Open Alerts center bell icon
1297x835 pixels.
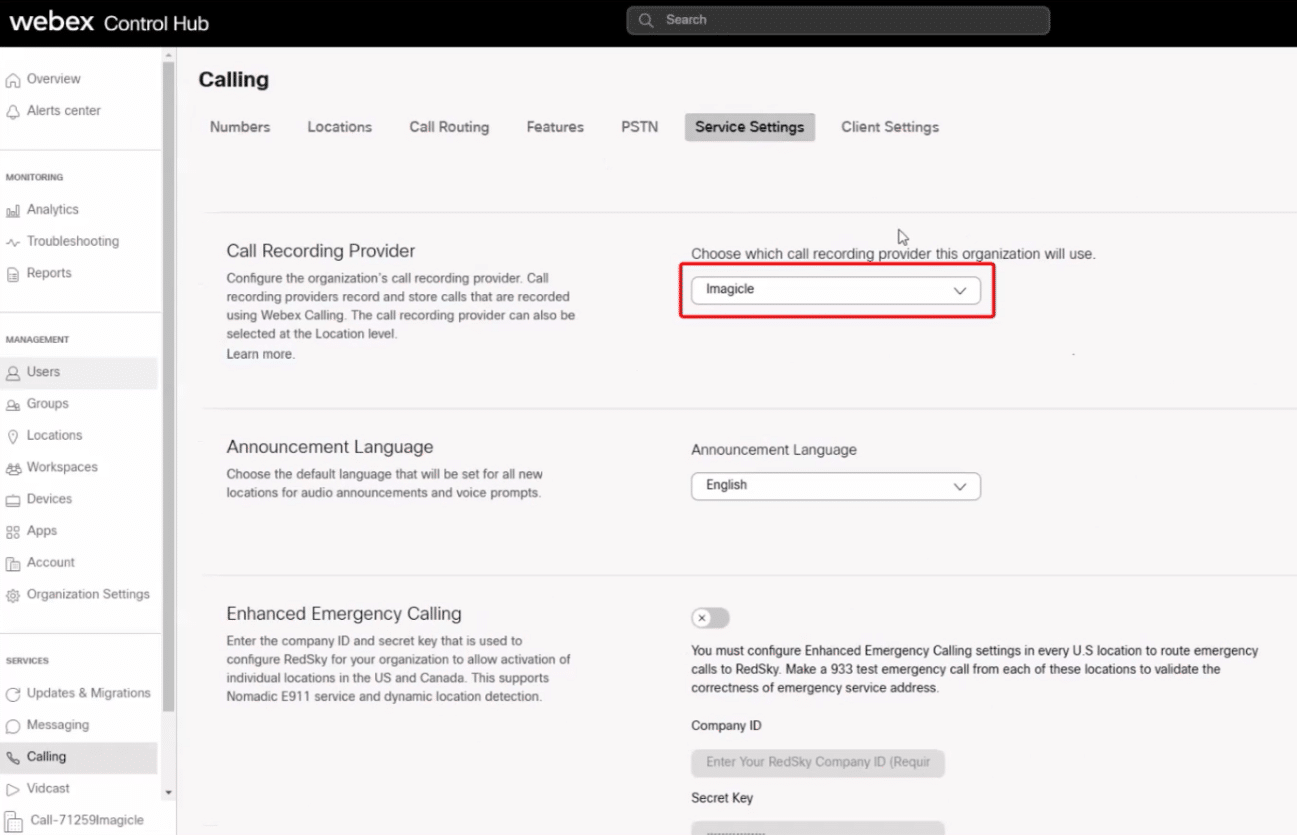point(13,112)
